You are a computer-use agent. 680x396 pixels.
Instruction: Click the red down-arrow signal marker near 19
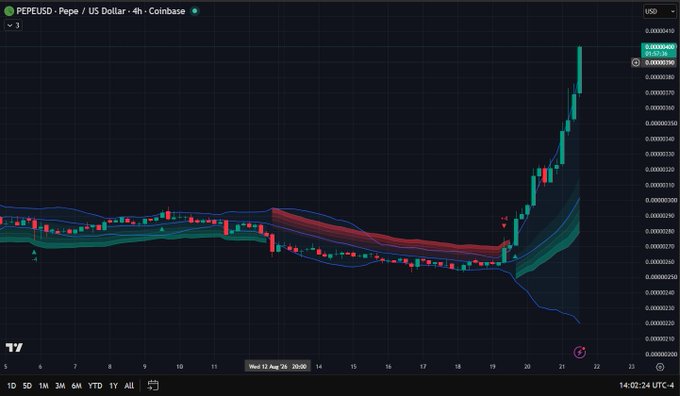tap(504, 226)
